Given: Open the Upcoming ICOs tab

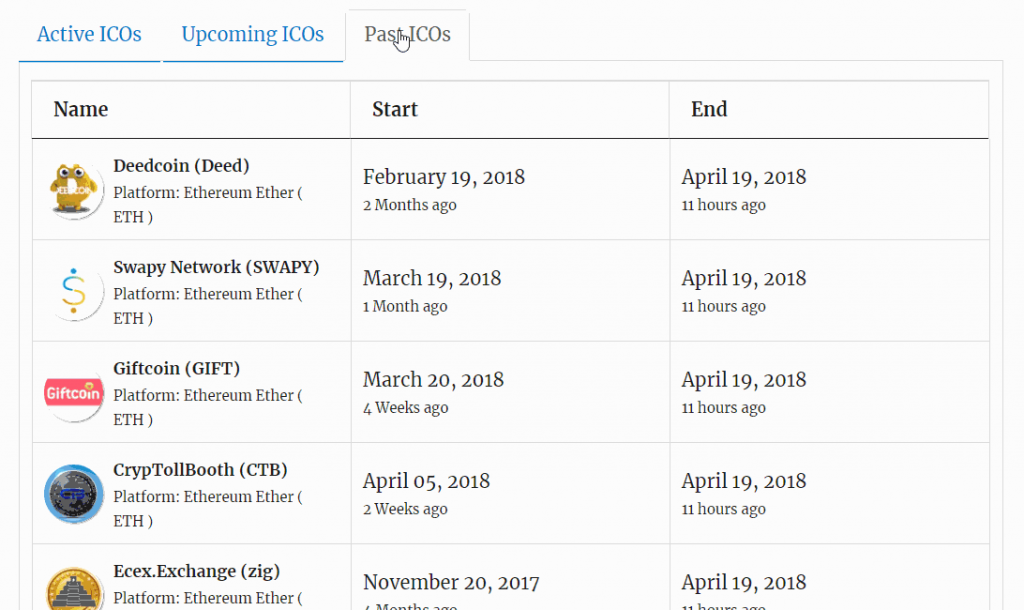Looking at the screenshot, I should point(252,35).
